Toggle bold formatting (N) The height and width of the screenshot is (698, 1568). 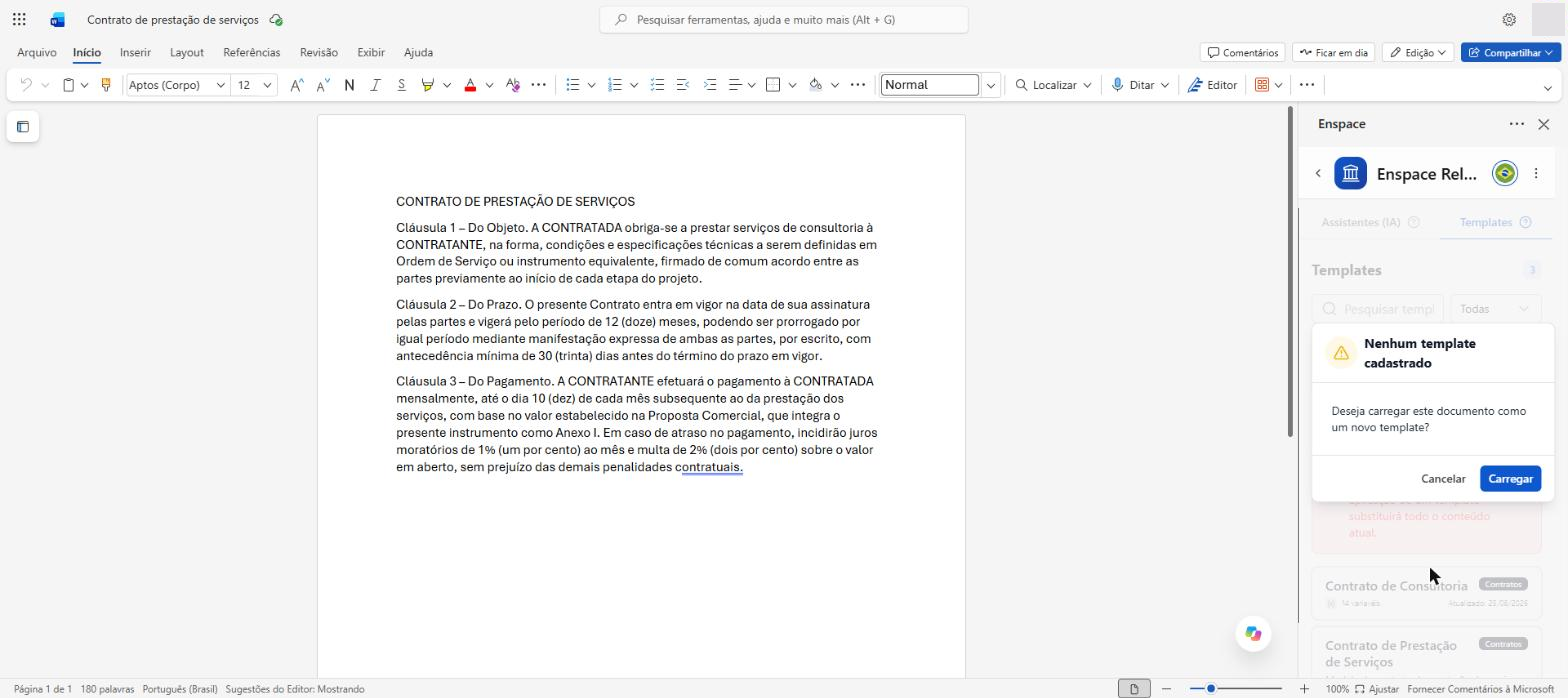[x=349, y=85]
